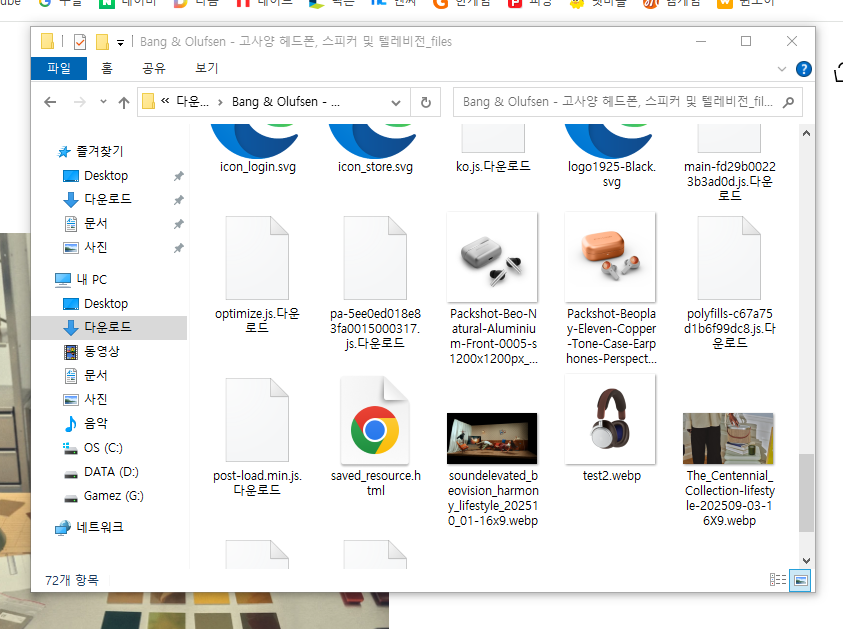Image resolution: width=843 pixels, height=629 pixels.
Task: Switch to details view layout icon
Action: tap(777, 580)
